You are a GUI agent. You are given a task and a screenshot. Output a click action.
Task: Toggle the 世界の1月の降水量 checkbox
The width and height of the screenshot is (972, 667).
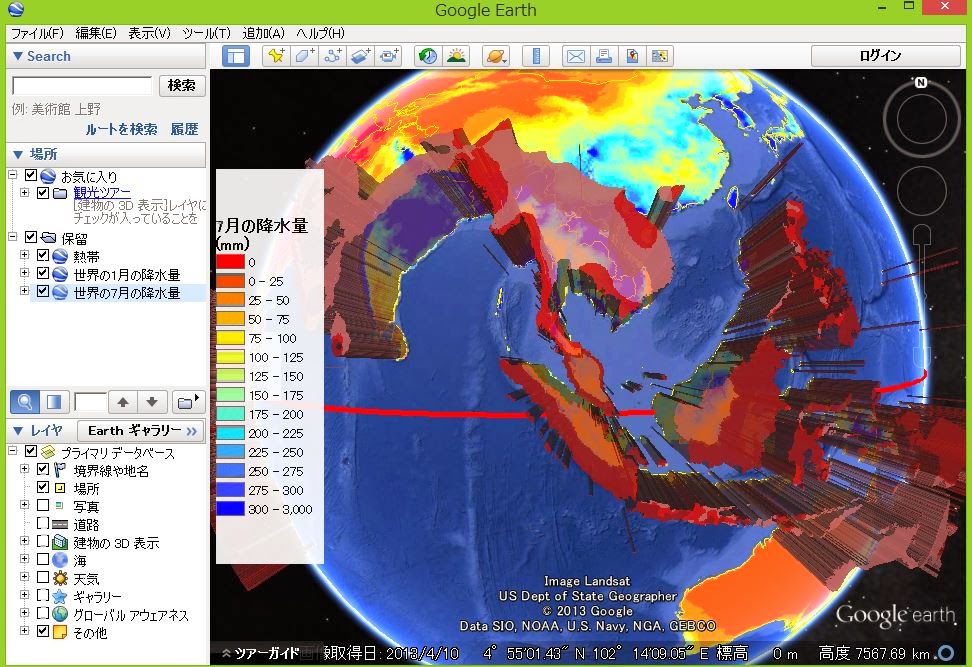point(43,273)
